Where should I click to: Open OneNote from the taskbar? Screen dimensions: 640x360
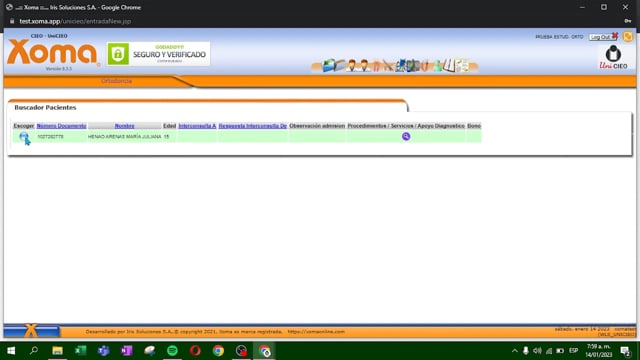[126, 351]
